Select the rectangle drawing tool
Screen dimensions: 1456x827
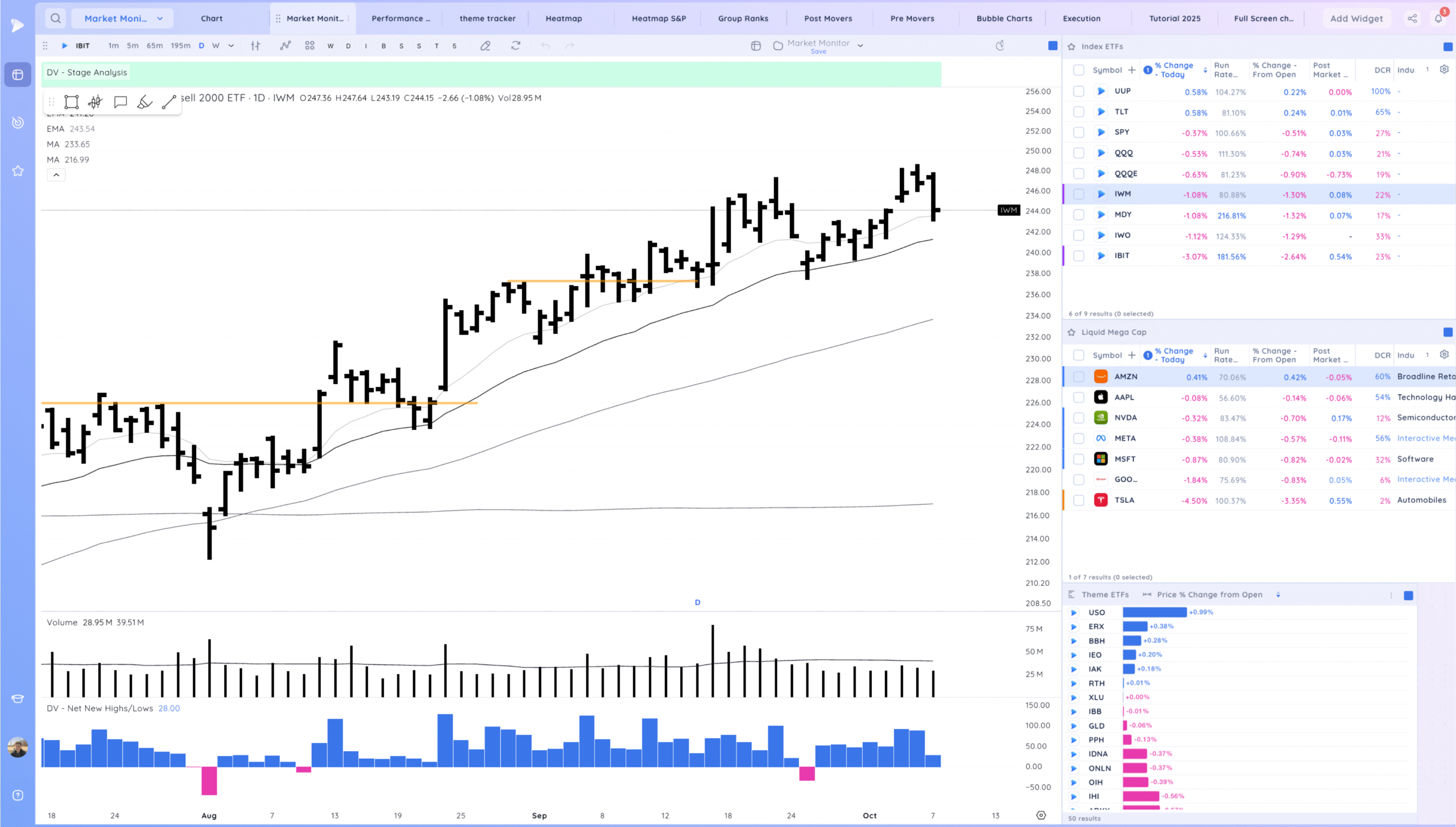click(71, 102)
